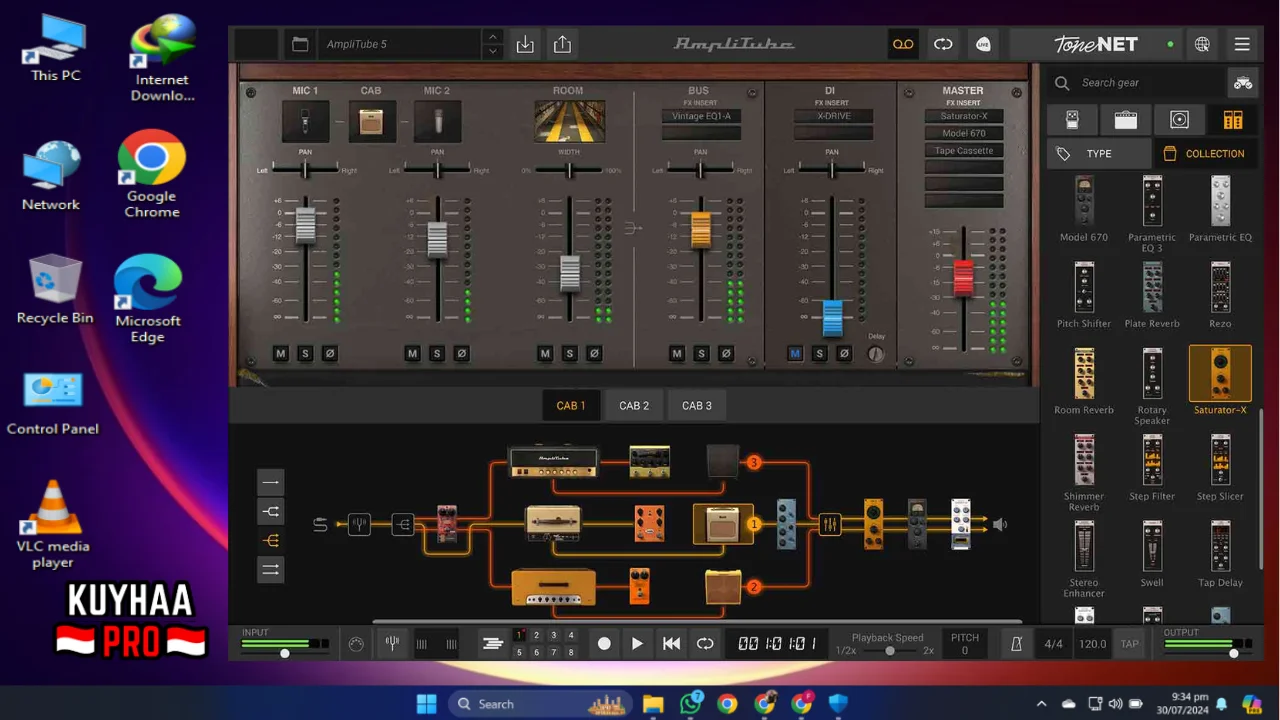Select the Plate Reverb gear thumbnail
1280x720 pixels.
(x=1152, y=288)
